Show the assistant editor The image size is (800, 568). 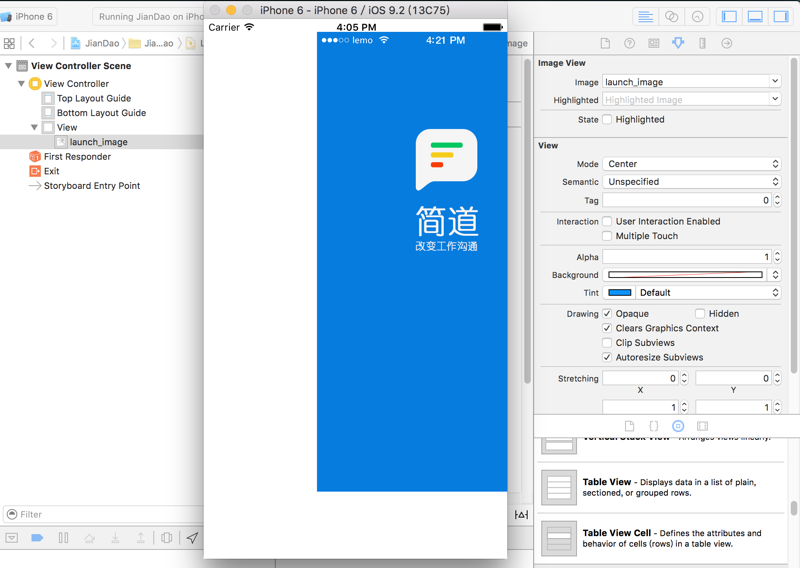[x=671, y=17]
